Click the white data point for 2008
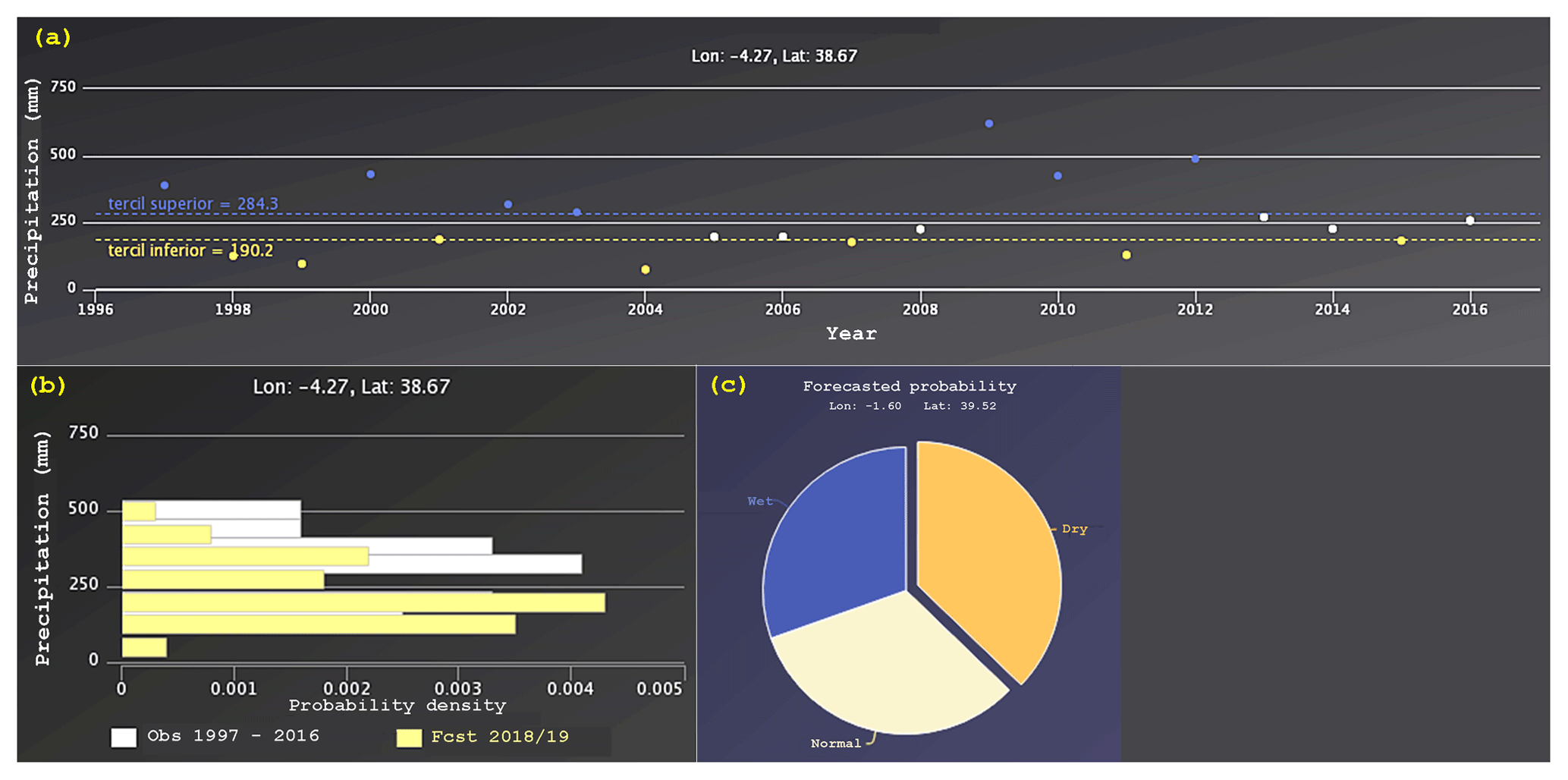Viewport: 1568px width, 780px height. 920,229
